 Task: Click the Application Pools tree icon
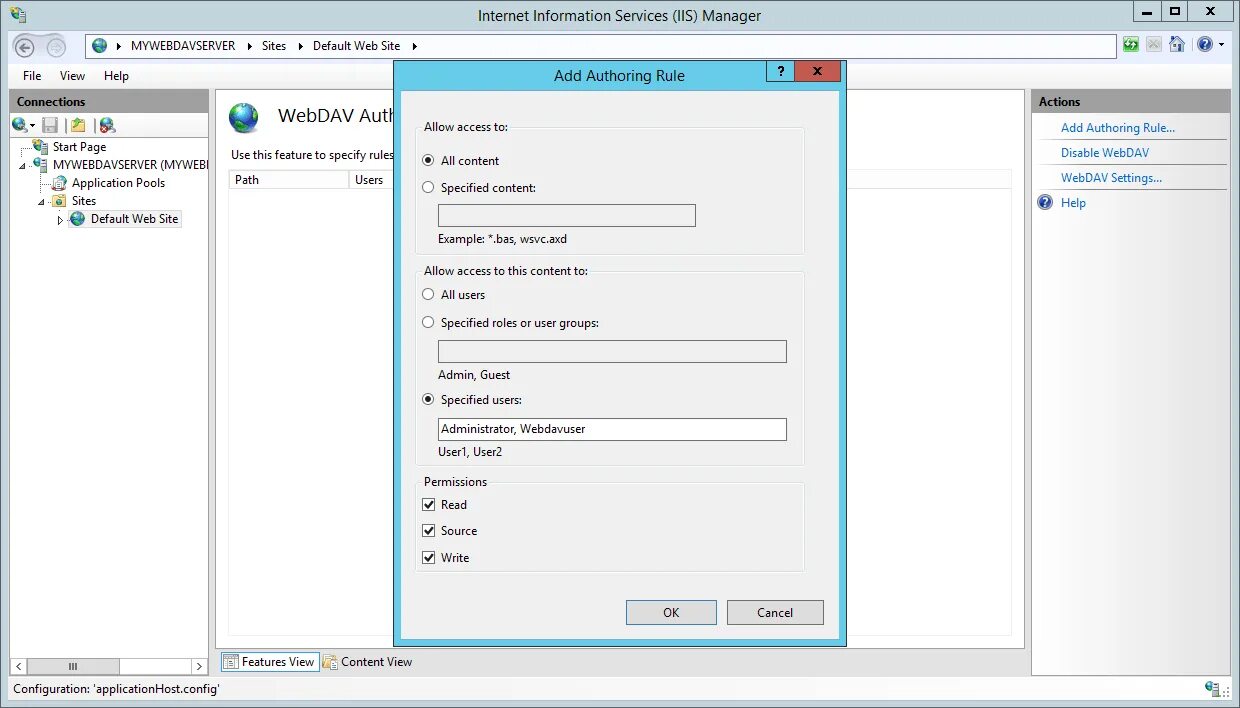click(x=60, y=183)
